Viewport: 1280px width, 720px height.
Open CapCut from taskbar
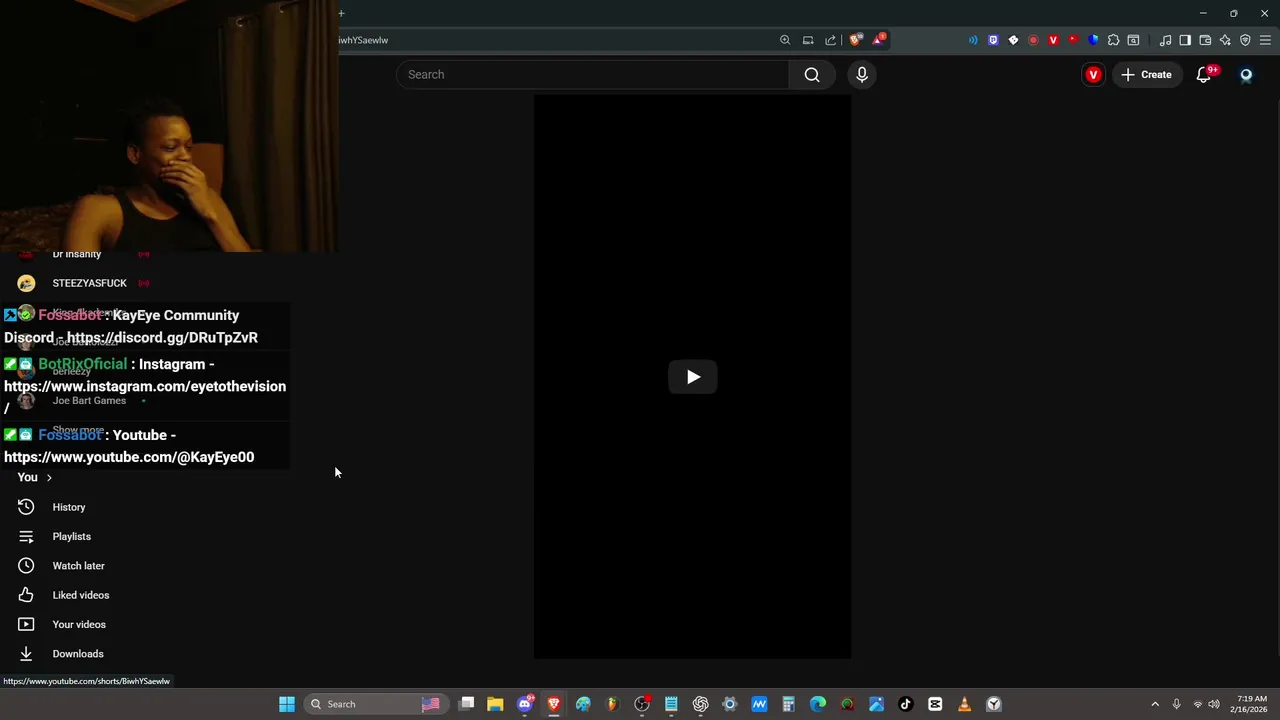(935, 704)
